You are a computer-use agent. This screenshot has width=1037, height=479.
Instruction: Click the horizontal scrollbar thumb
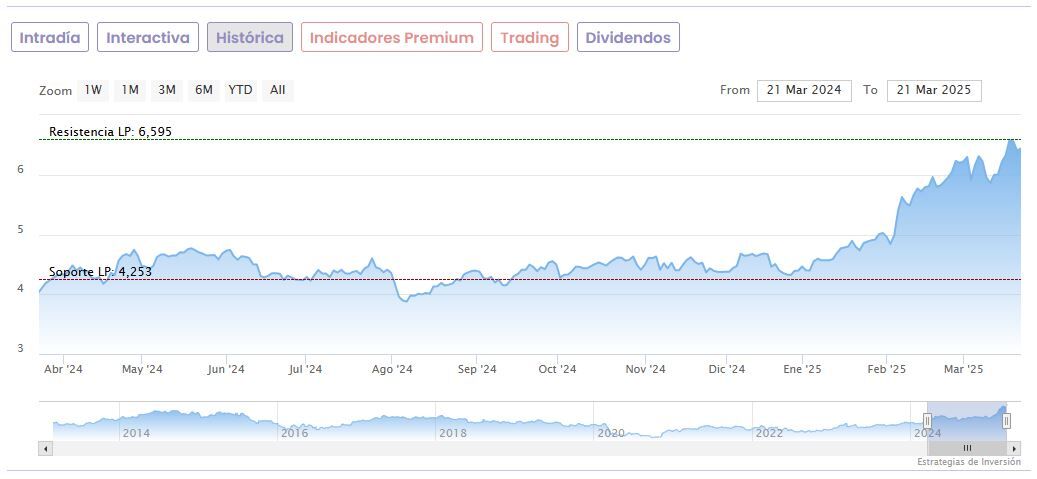(966, 448)
